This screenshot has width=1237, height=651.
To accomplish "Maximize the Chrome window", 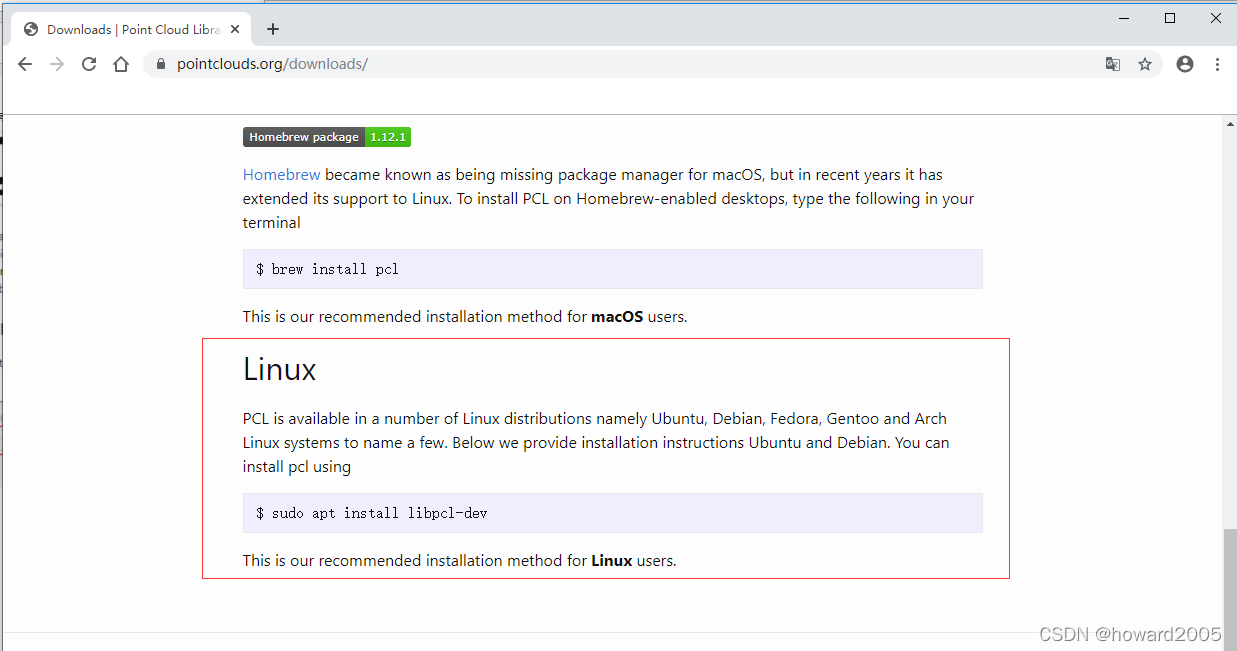I will [1170, 18].
